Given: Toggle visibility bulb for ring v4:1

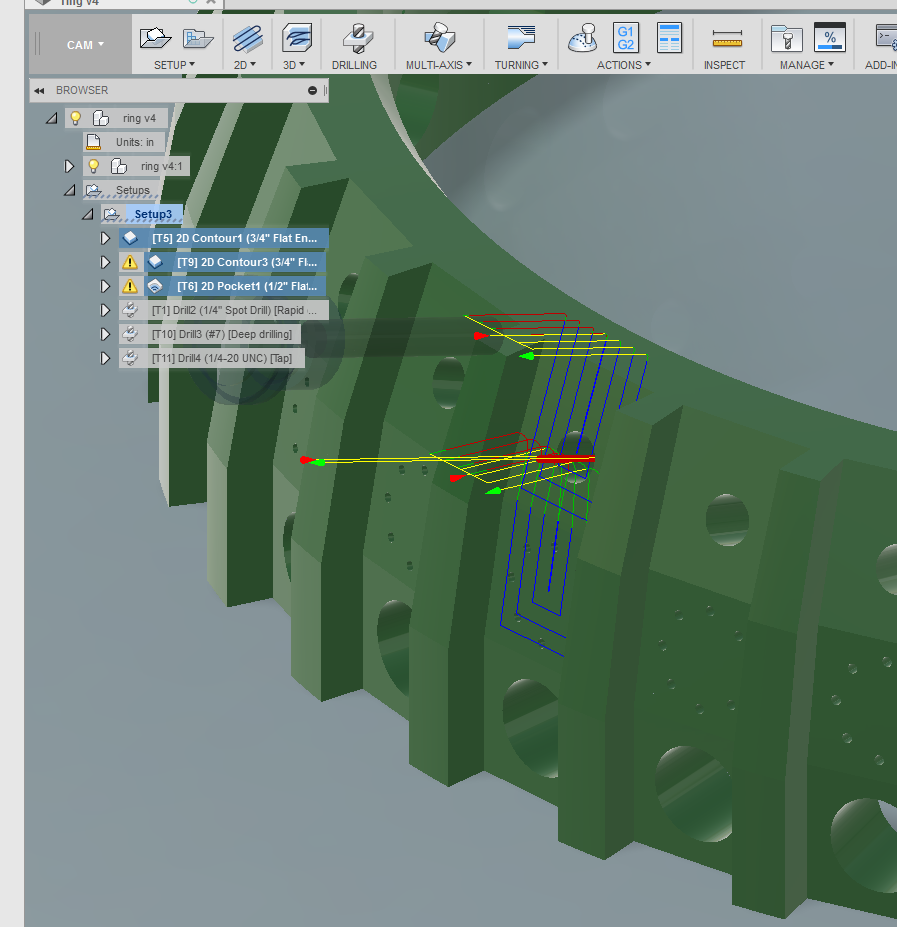Looking at the screenshot, I should [x=93, y=166].
